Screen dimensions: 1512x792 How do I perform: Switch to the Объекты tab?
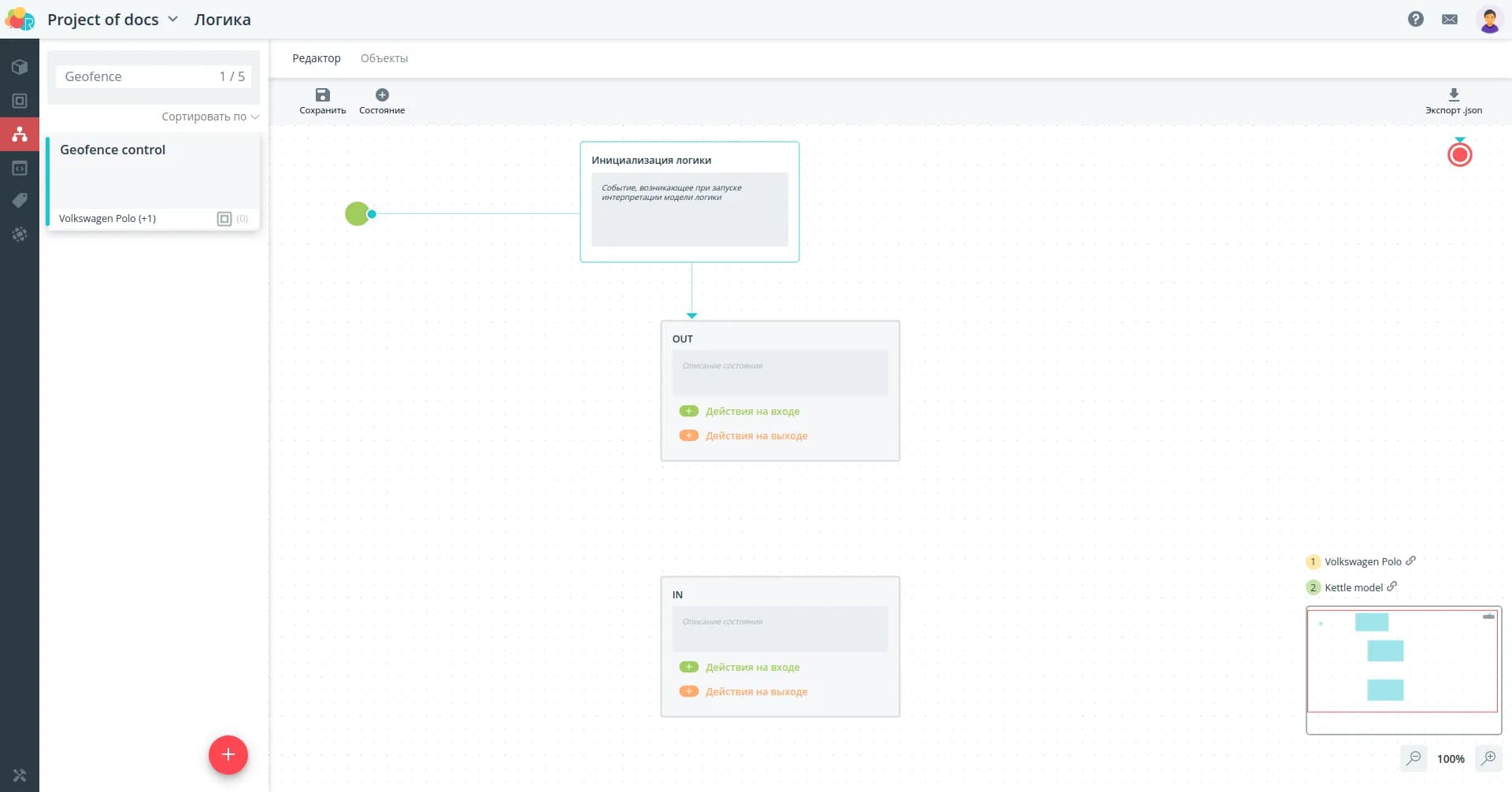click(384, 58)
